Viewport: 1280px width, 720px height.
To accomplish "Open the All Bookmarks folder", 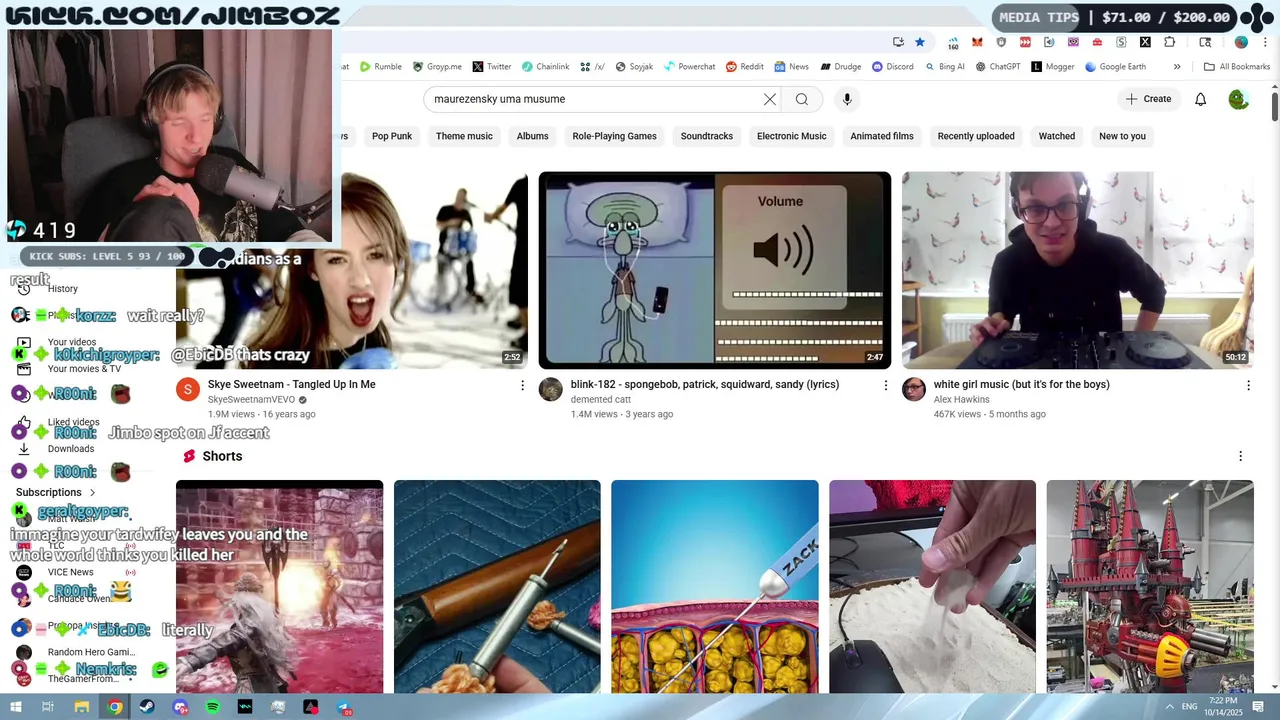I will click(1237, 67).
